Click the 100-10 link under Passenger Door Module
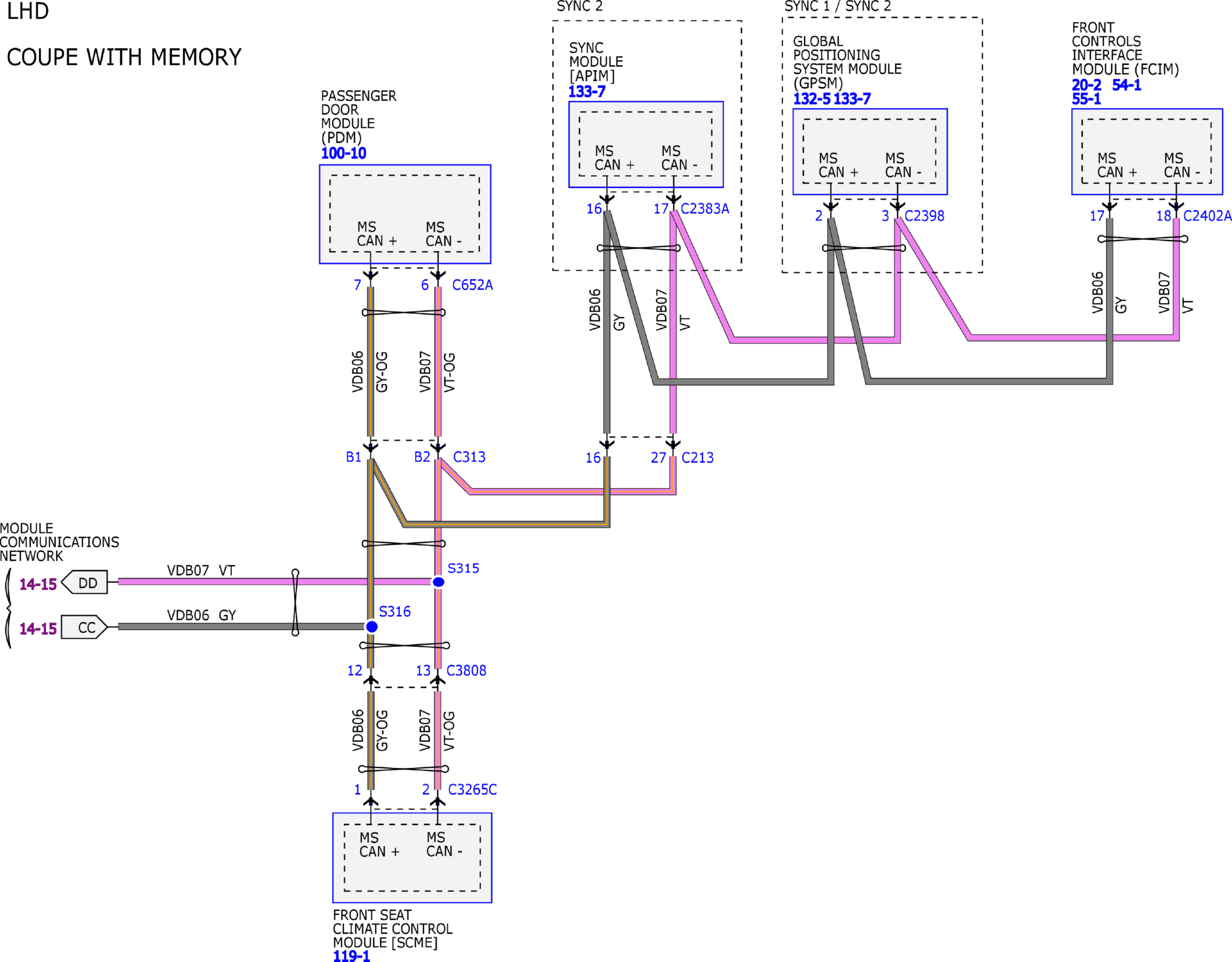The image size is (1232, 962). pyautogui.click(x=344, y=154)
